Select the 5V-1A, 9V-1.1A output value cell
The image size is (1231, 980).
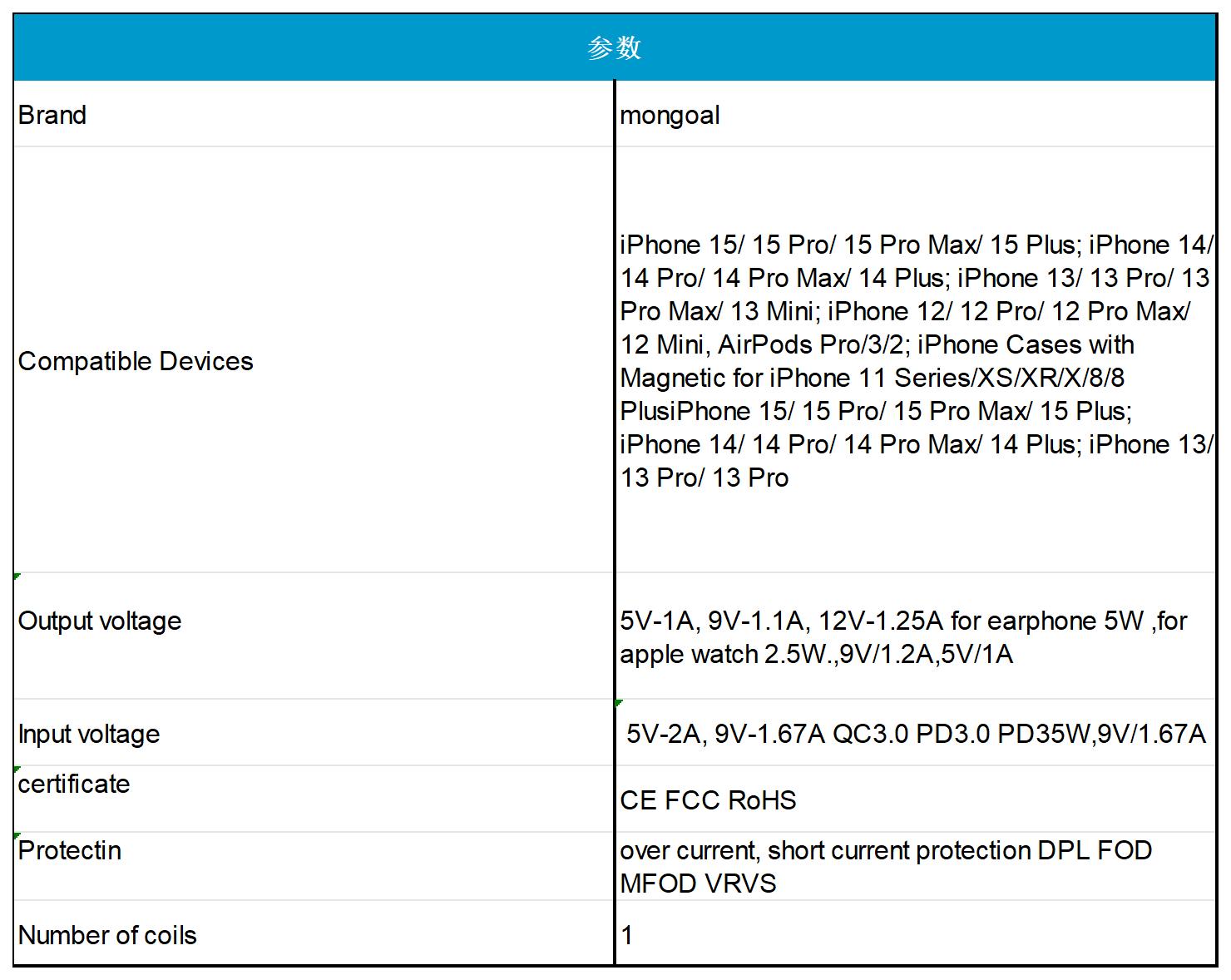(x=916, y=636)
